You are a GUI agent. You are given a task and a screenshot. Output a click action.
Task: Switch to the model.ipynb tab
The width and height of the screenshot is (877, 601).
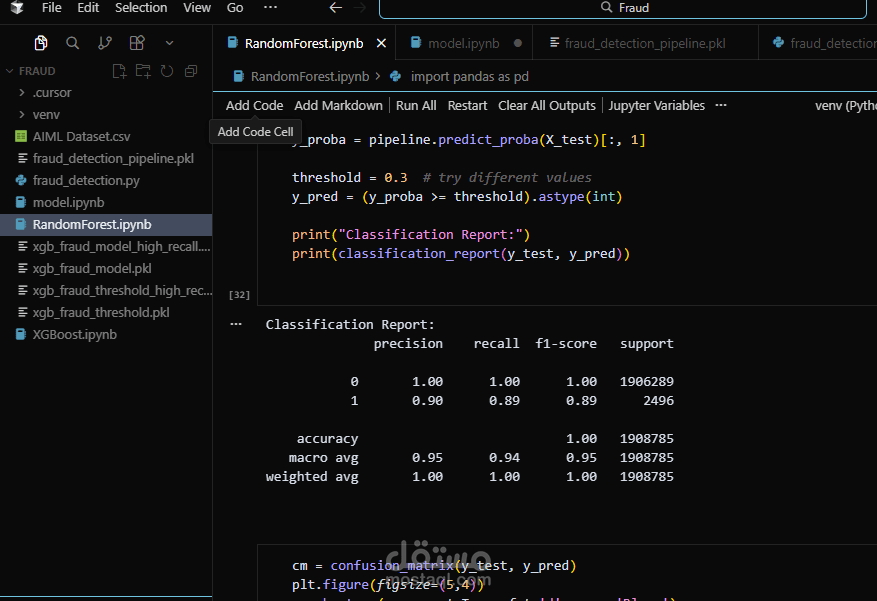(463, 43)
